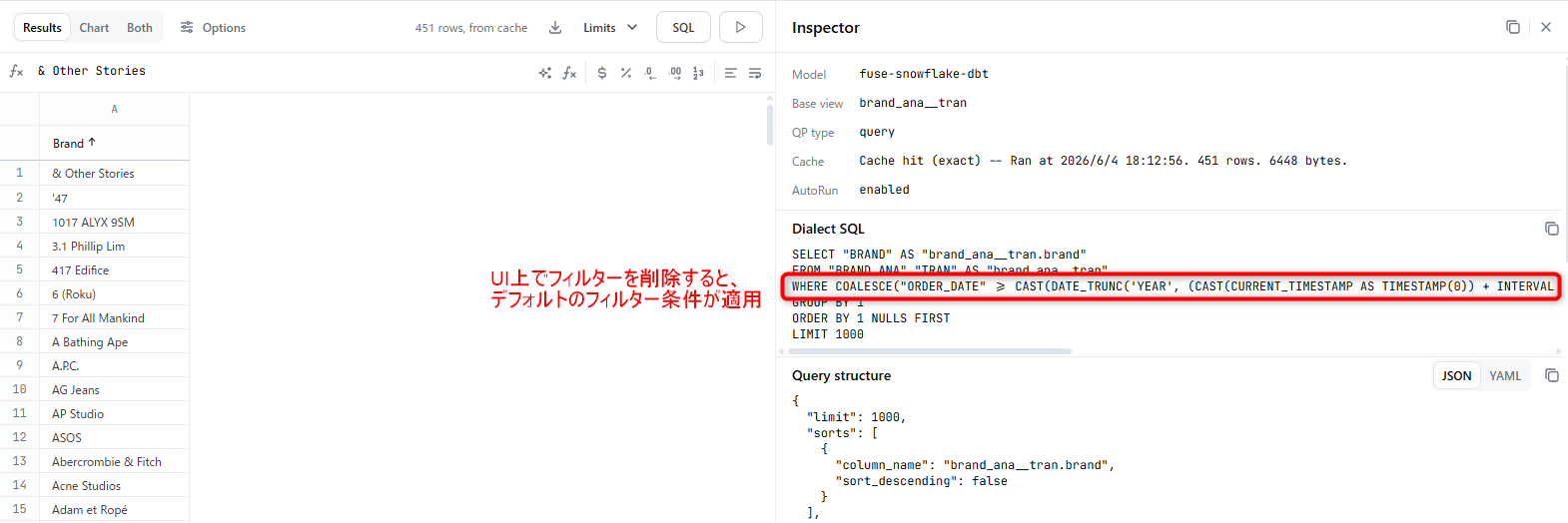
Task: Open the Options settings
Action: coord(213,28)
